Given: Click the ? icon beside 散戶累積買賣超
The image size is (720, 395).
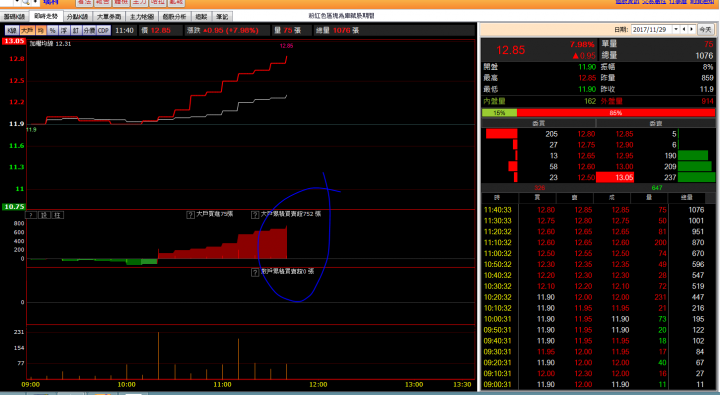Looking at the screenshot, I should click(255, 272).
